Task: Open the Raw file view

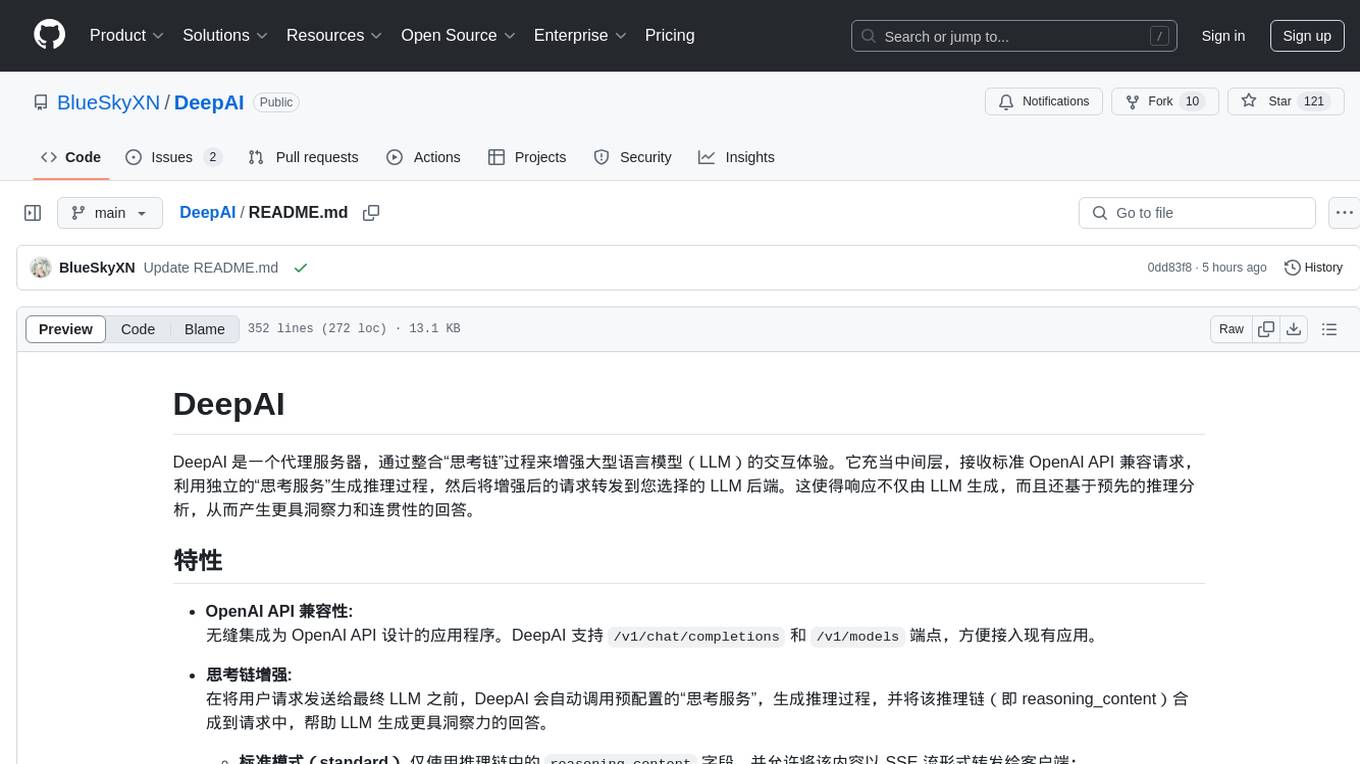Action: click(x=1231, y=329)
